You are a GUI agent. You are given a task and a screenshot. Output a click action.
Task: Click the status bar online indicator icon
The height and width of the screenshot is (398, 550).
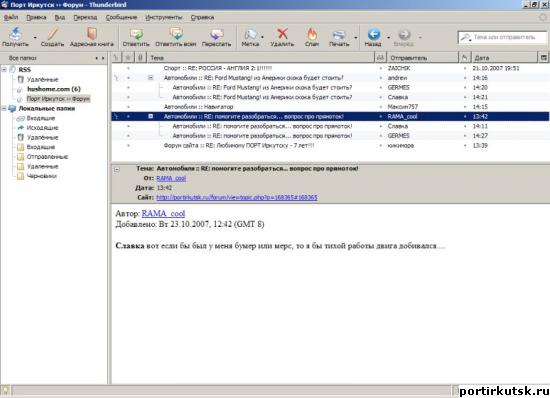5,390
